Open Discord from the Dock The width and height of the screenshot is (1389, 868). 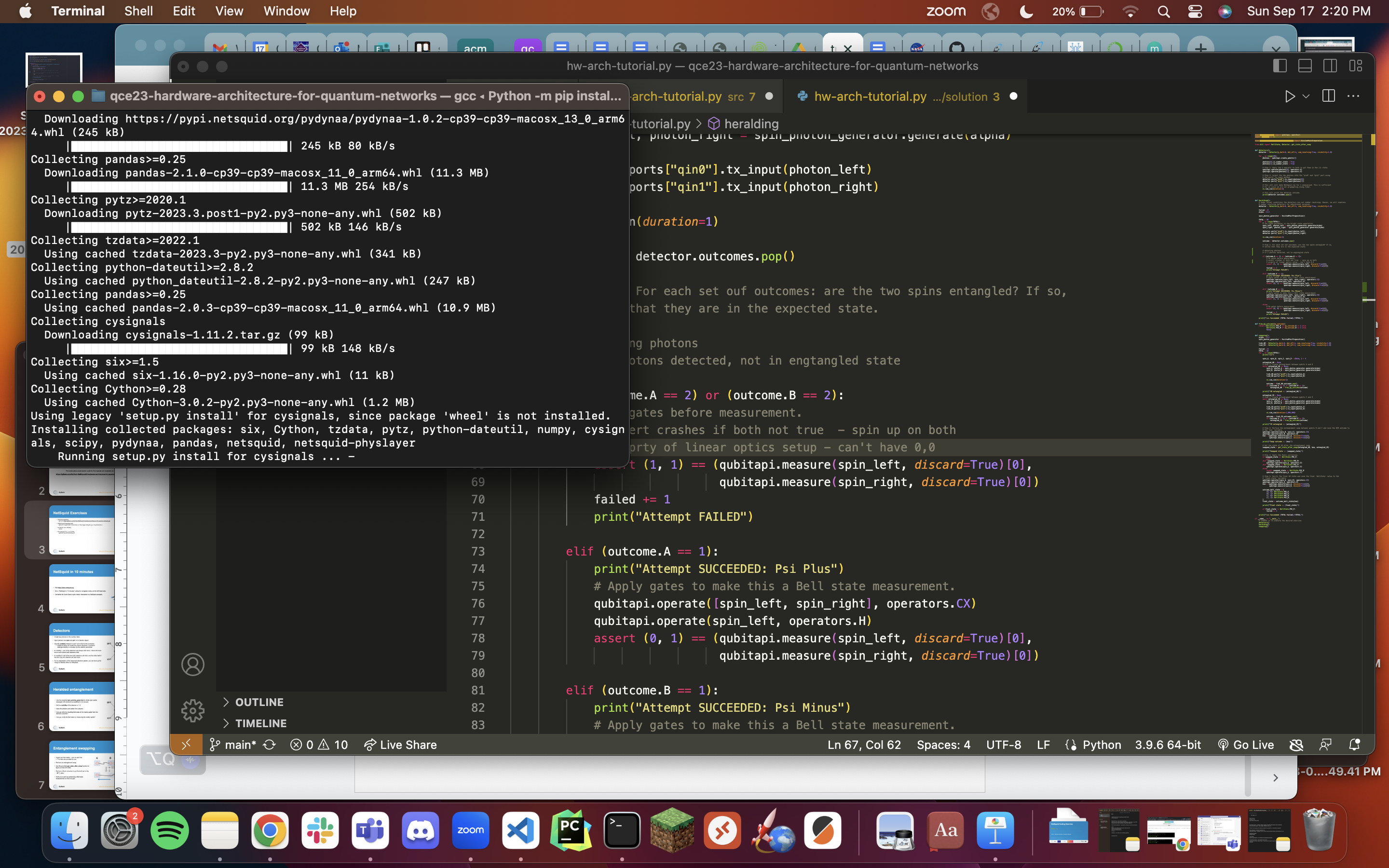pyautogui.click(x=420, y=830)
